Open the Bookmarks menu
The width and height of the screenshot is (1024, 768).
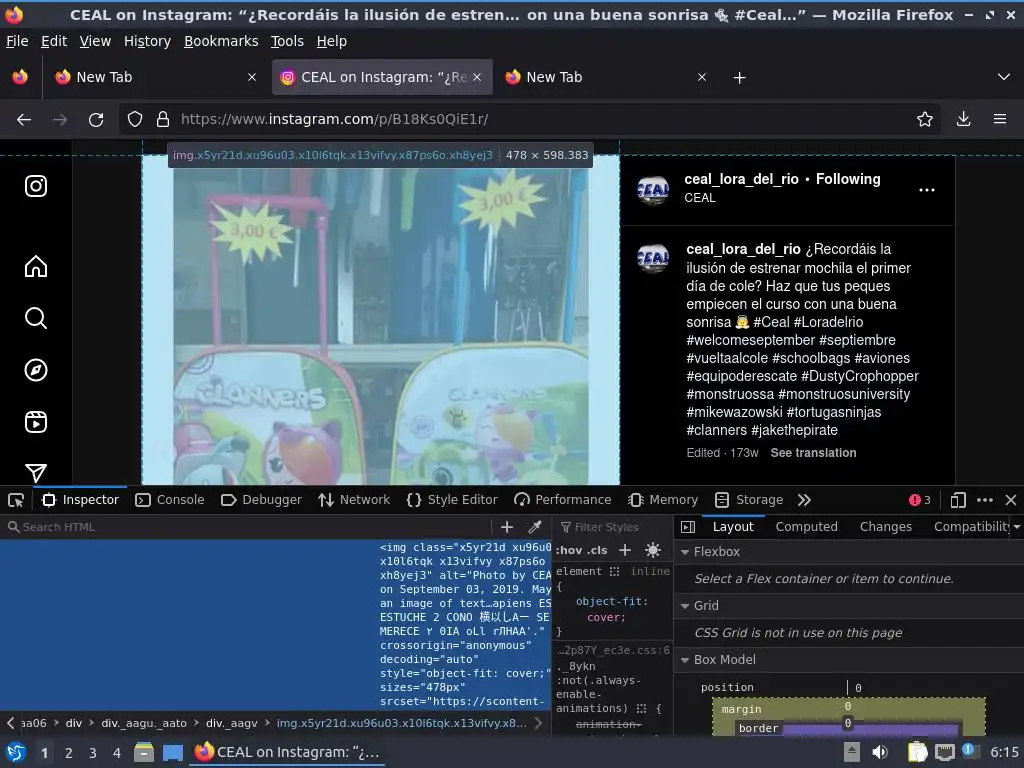click(x=221, y=41)
